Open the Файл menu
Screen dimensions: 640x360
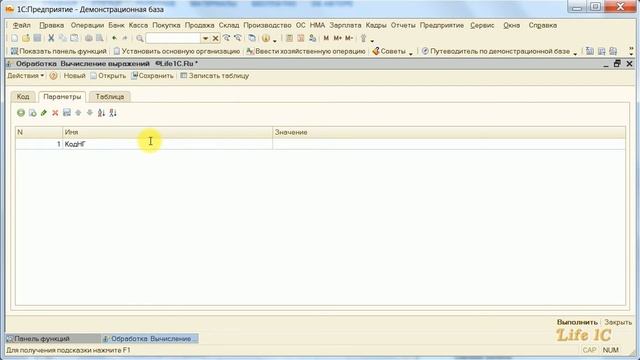point(22,25)
